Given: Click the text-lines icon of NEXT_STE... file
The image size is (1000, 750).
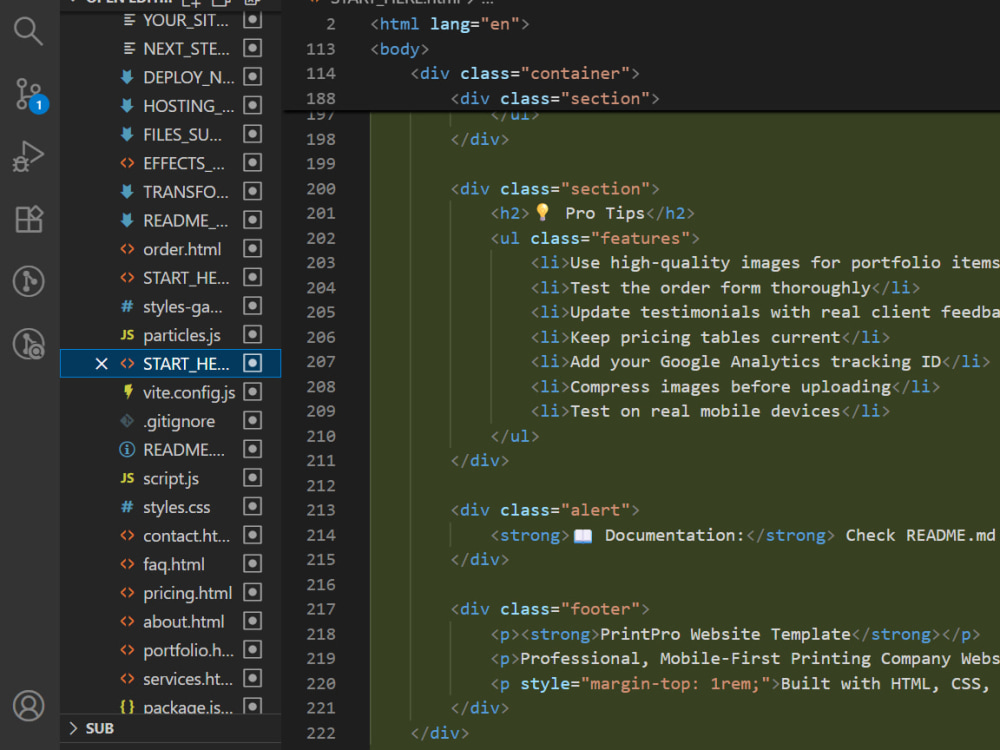Looking at the screenshot, I should click(128, 48).
